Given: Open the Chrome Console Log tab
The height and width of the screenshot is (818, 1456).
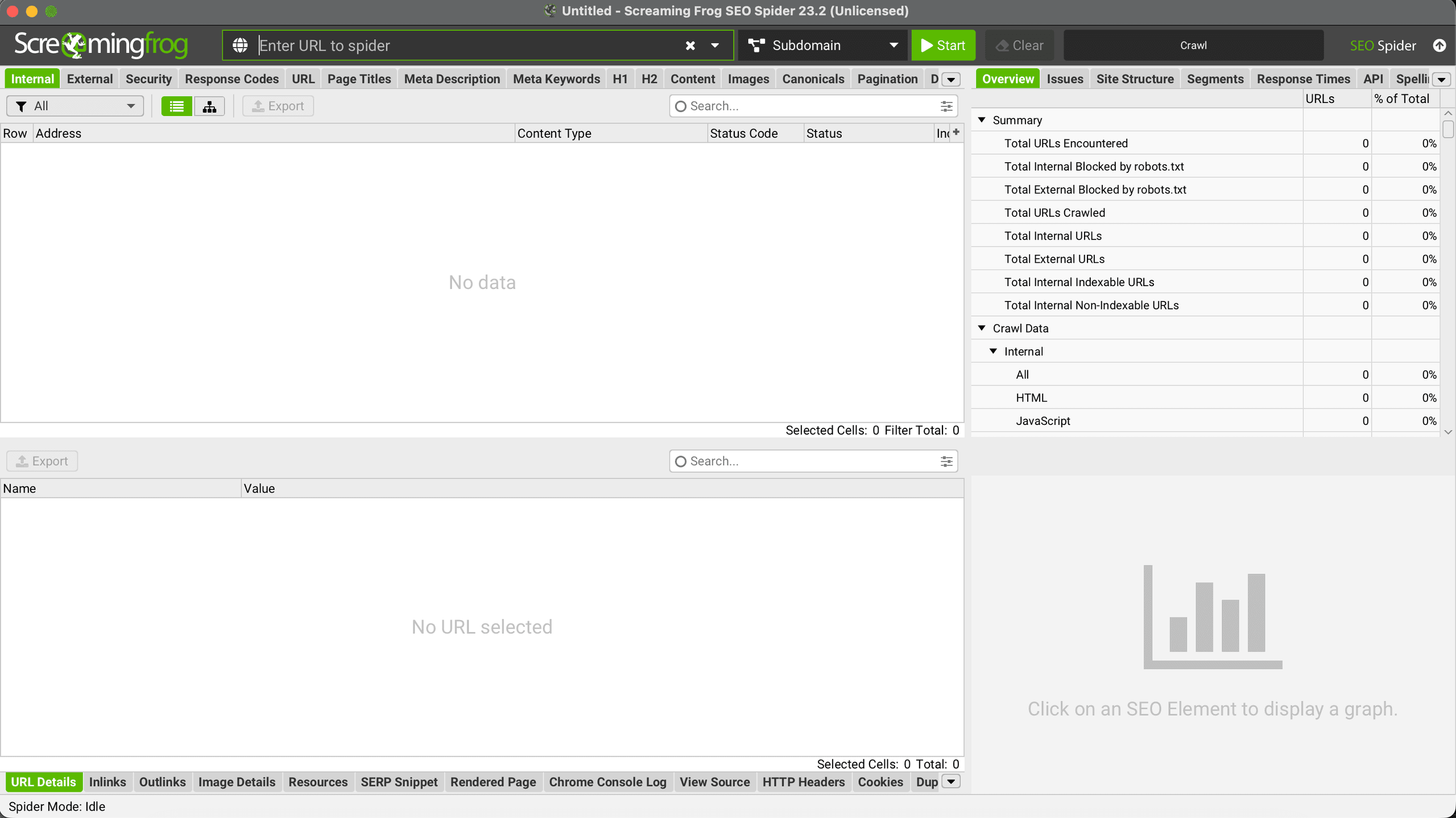Looking at the screenshot, I should tap(607, 782).
